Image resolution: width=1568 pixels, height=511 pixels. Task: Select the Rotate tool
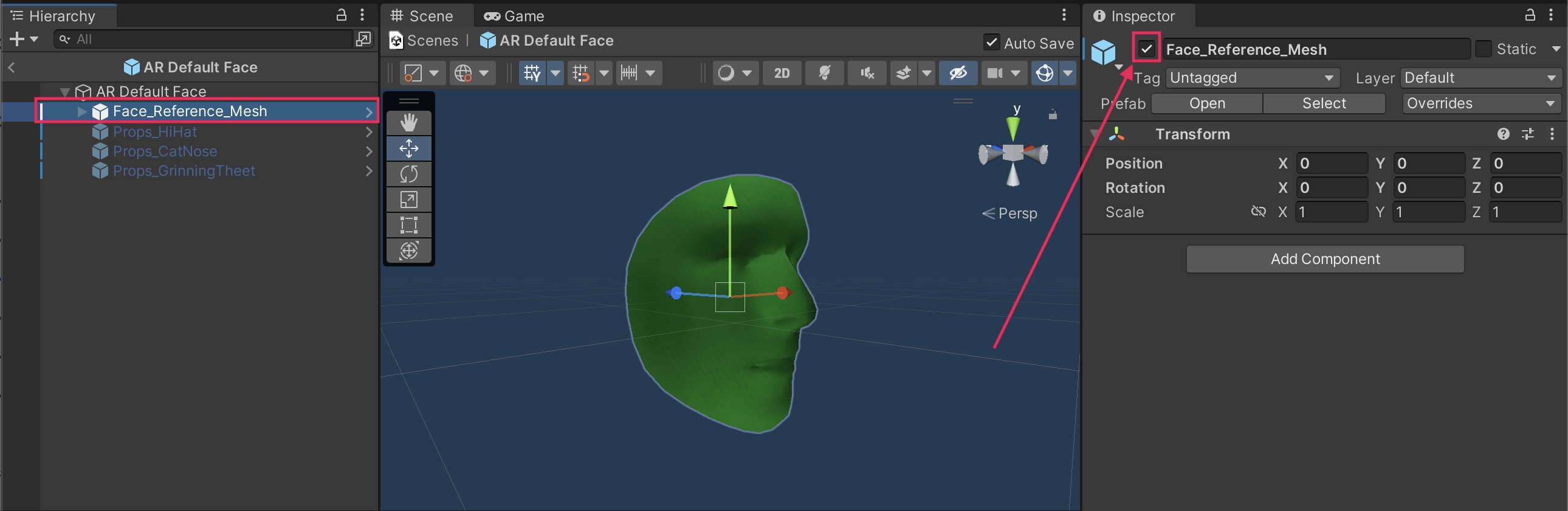pos(409,174)
